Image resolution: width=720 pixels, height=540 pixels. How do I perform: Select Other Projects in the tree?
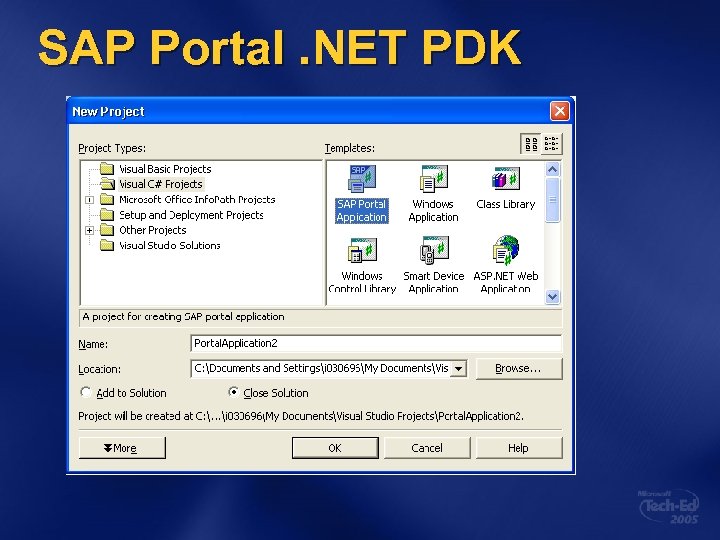pyautogui.click(x=152, y=230)
